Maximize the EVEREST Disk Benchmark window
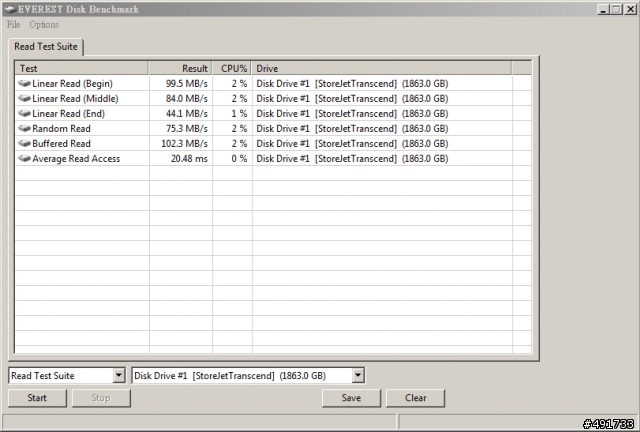Viewport: 640px width, 432px height. pyautogui.click(x=616, y=9)
